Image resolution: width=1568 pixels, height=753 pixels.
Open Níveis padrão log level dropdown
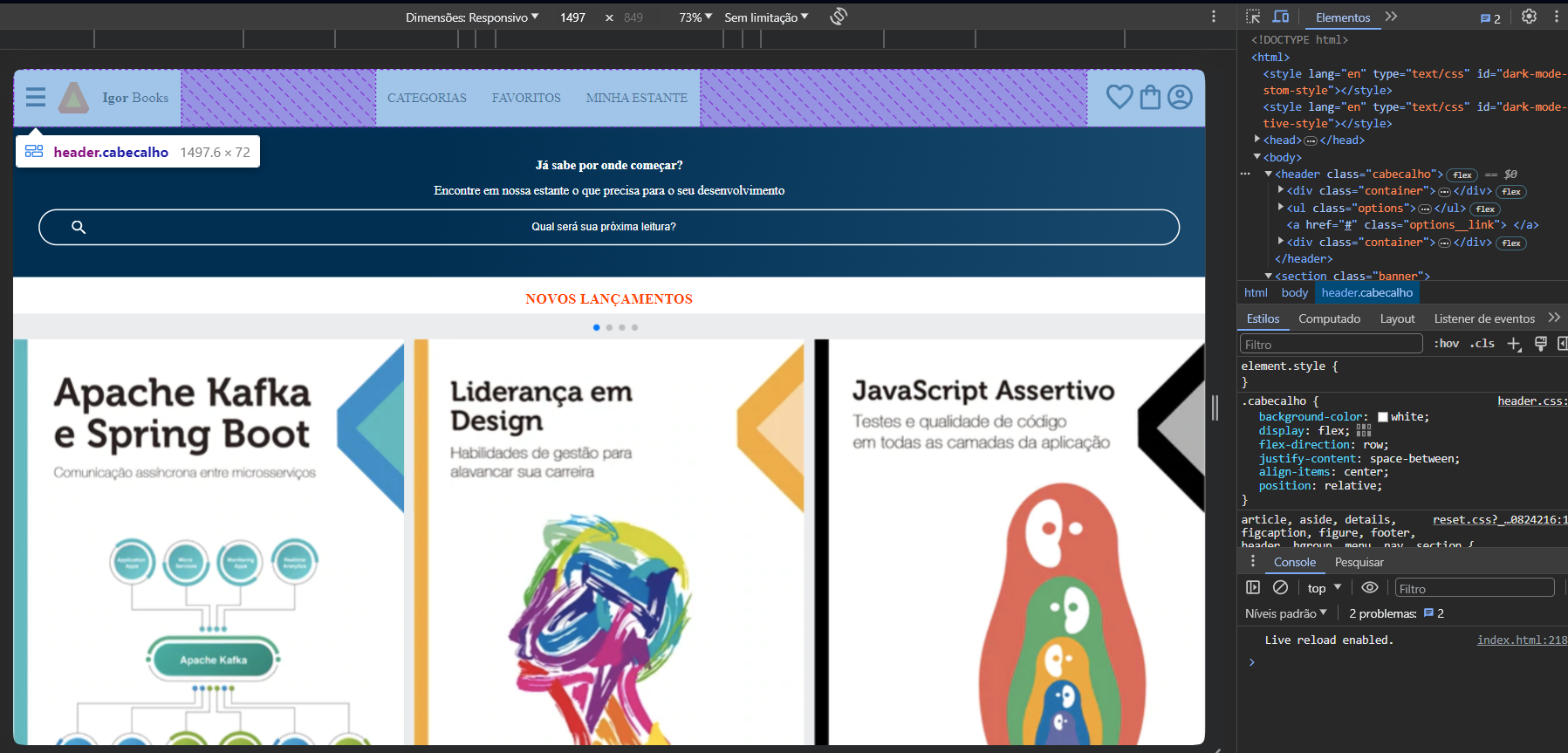point(1285,613)
